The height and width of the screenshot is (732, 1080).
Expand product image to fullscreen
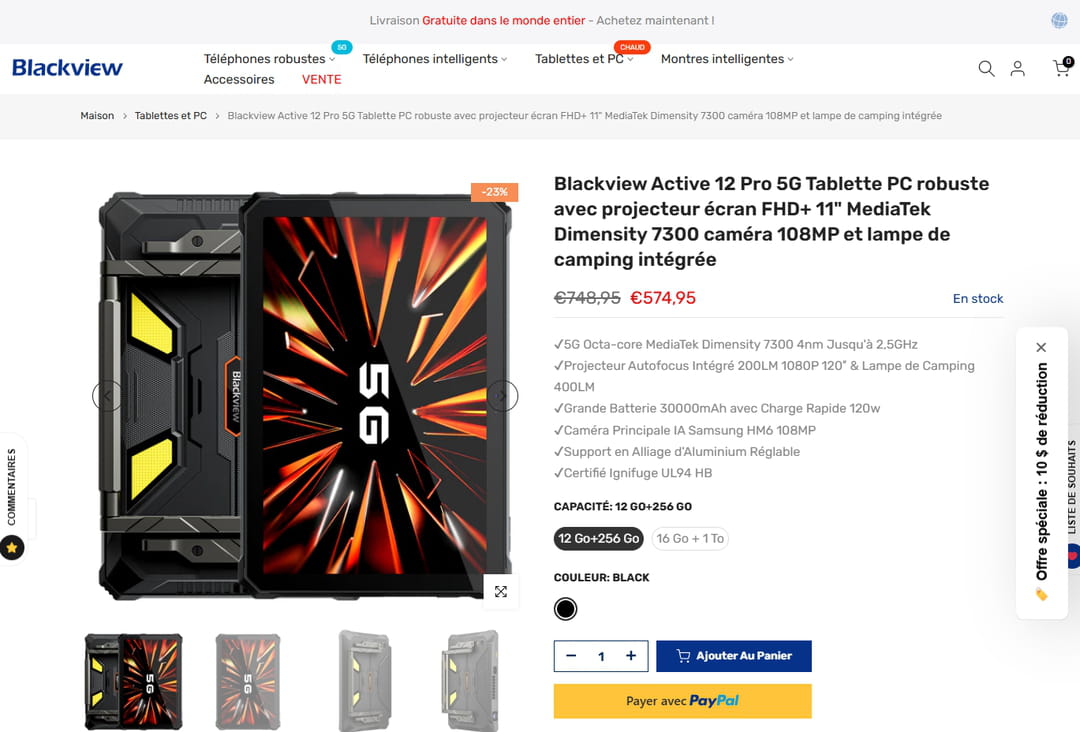501,591
